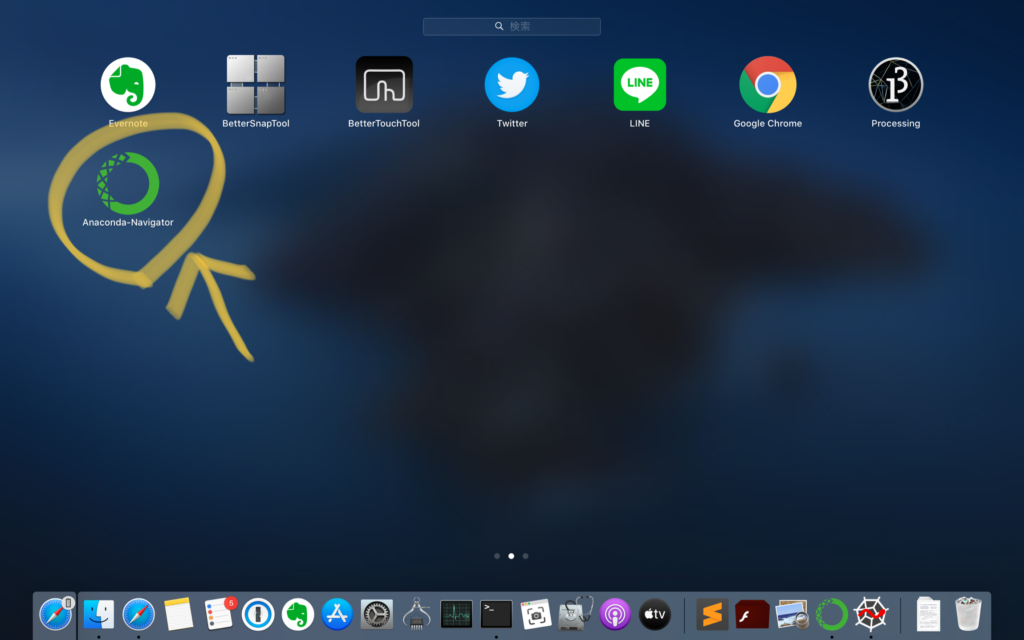Go to the third Launchpad page dot
This screenshot has height=640, width=1024.
coord(526,555)
